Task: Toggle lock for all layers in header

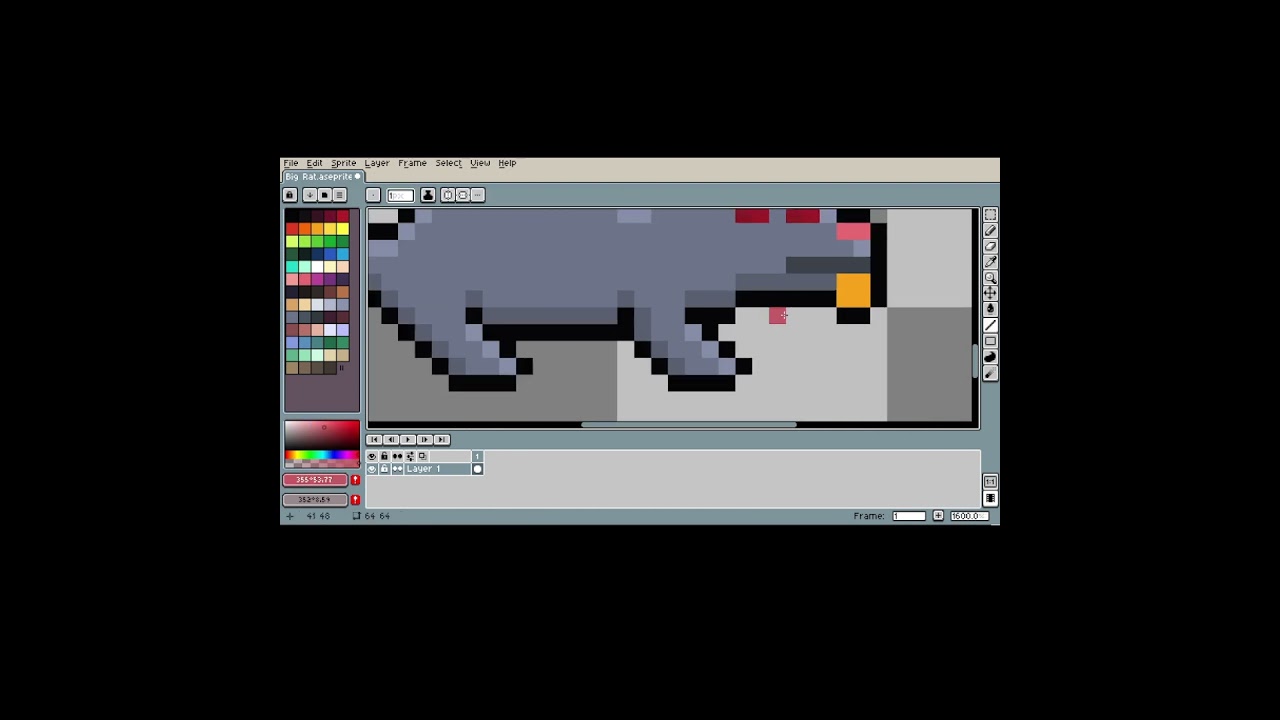Action: pyautogui.click(x=384, y=456)
